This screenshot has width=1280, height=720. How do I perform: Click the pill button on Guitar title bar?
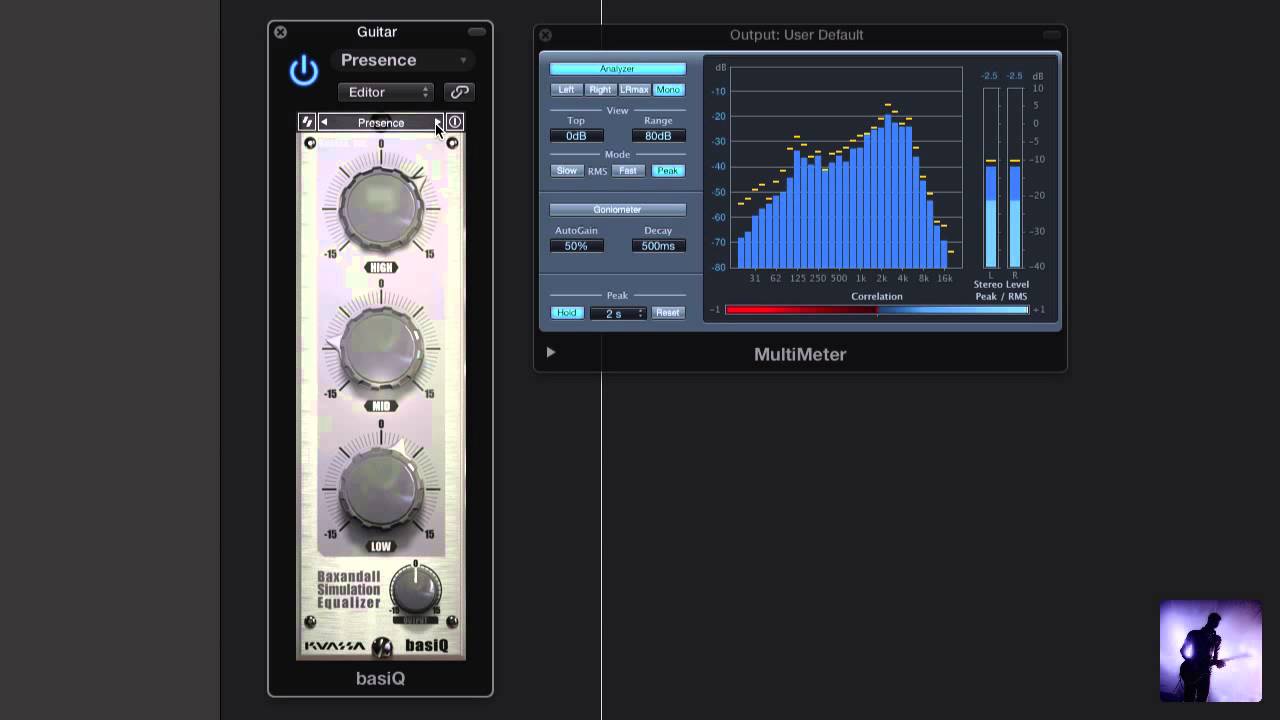(x=477, y=32)
